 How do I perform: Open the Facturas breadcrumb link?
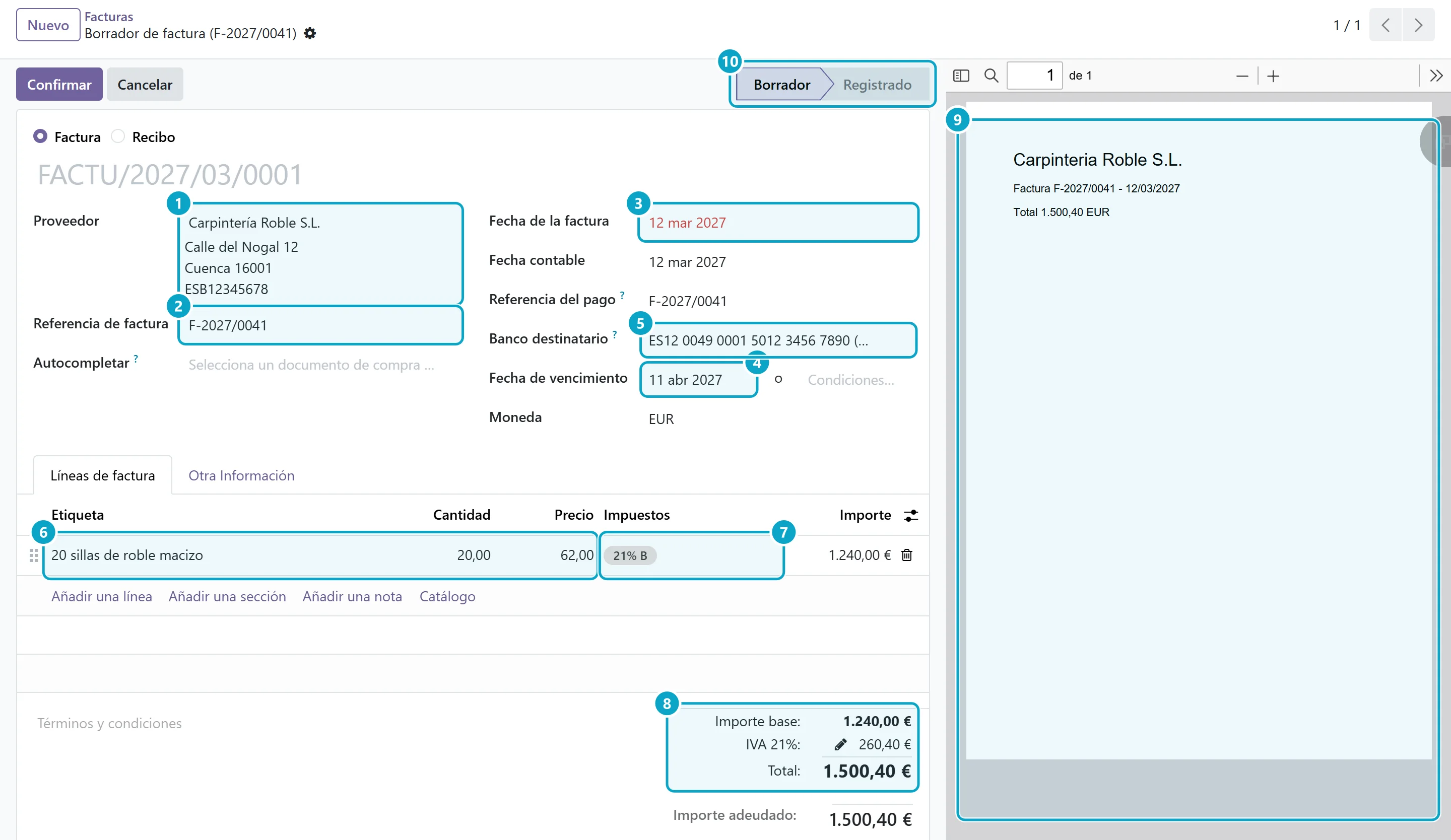pos(109,17)
